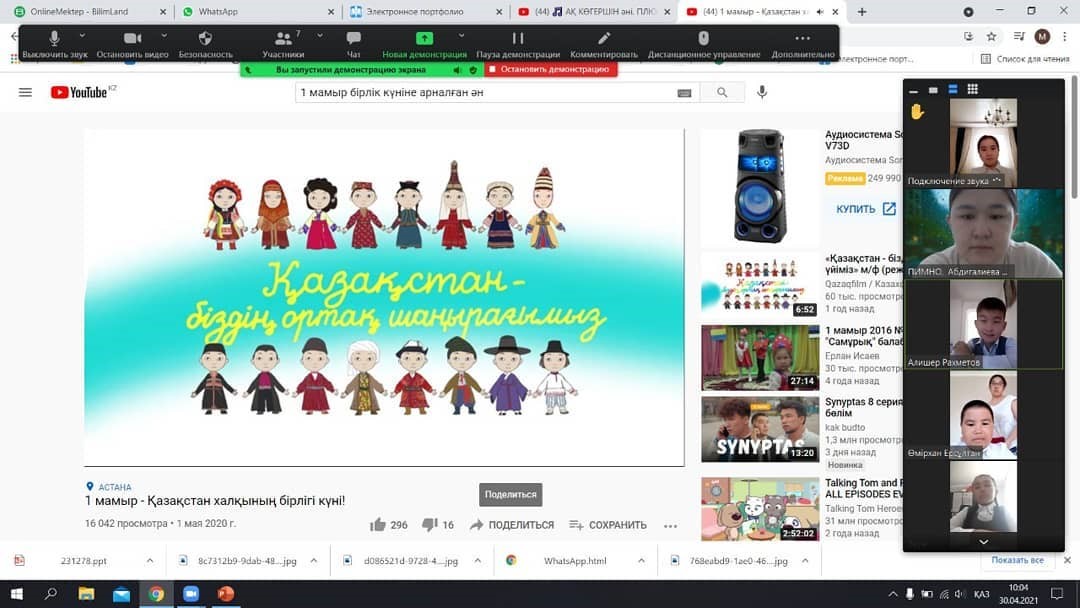
Task: Expand options for d086521d-9728-4 jpg download
Action: (477, 560)
